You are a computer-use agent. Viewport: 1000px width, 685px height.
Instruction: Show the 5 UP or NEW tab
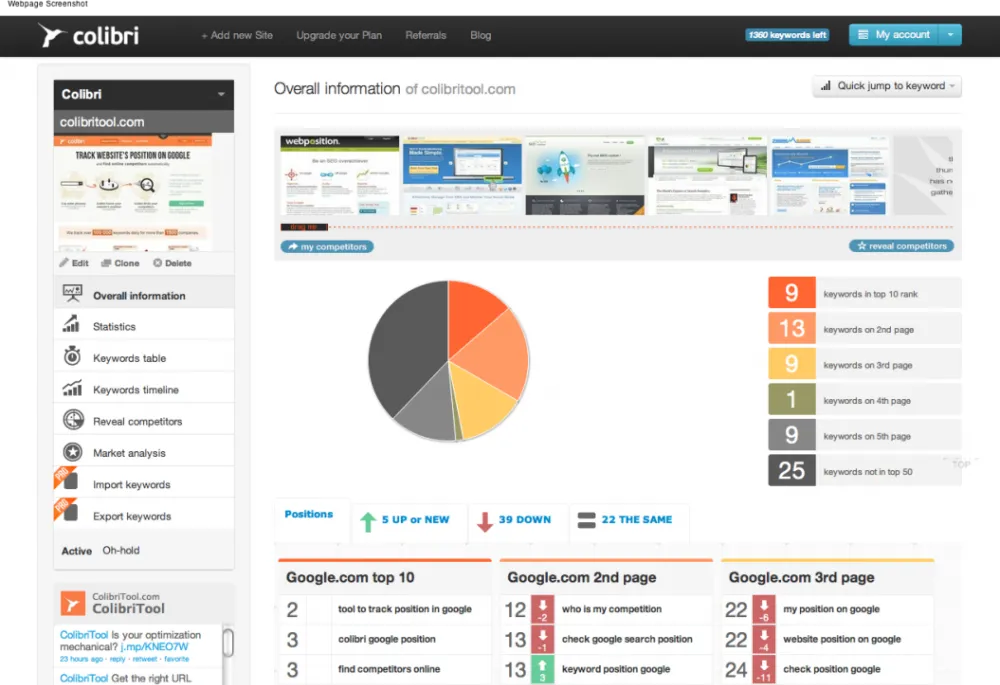pyautogui.click(x=409, y=520)
